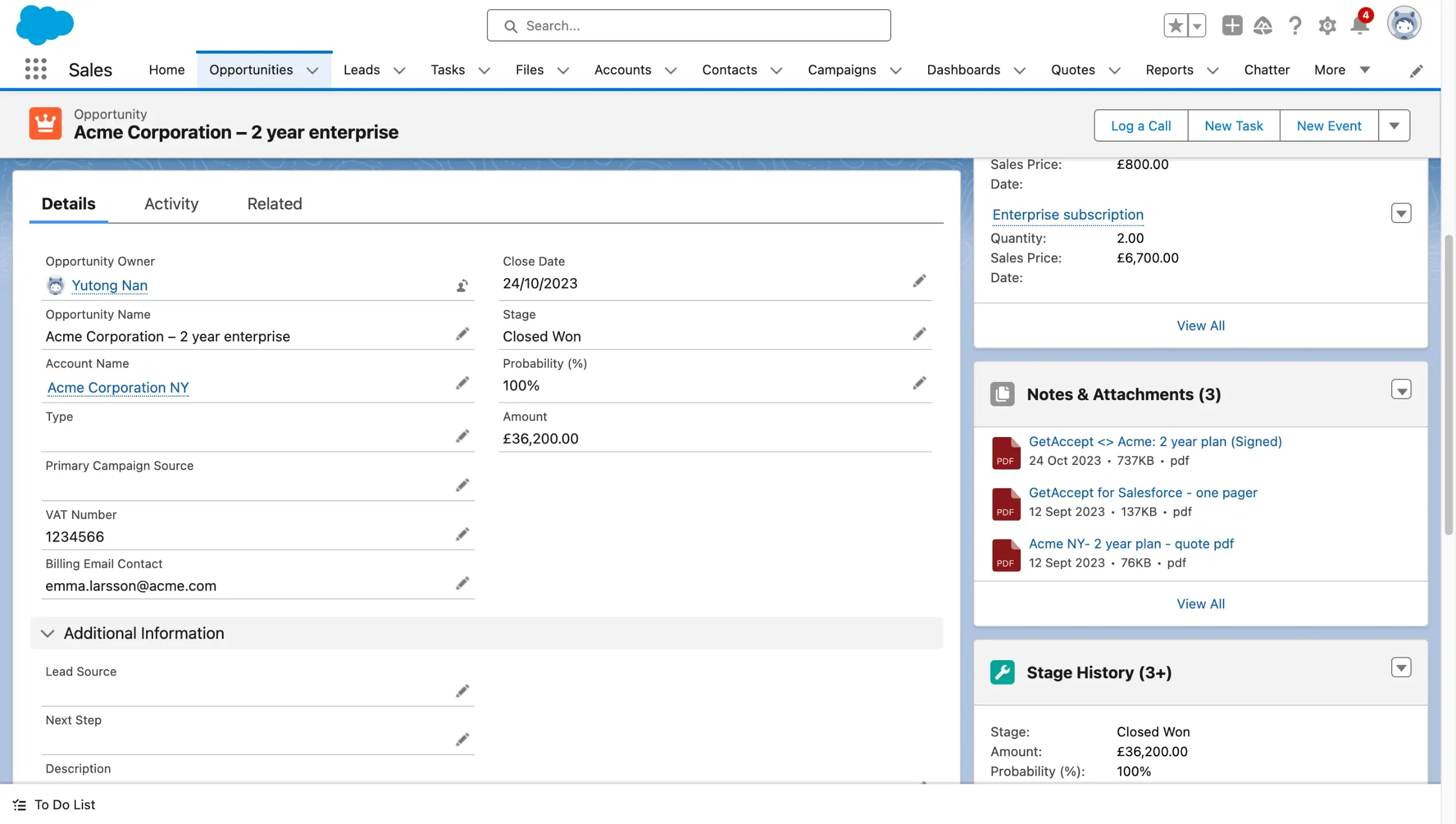Expand the Stage History section chevron

1400,670
